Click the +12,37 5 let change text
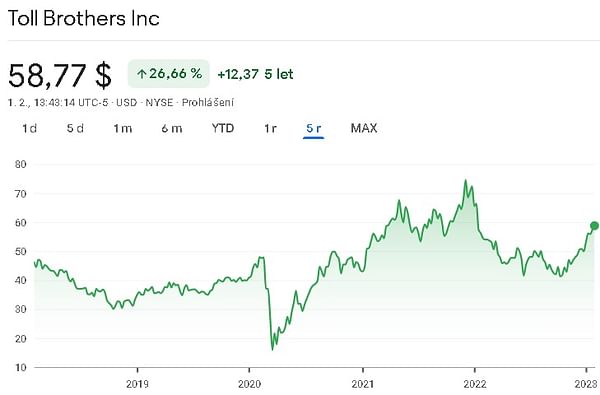Screen dimensions: 600x395 point(255,74)
